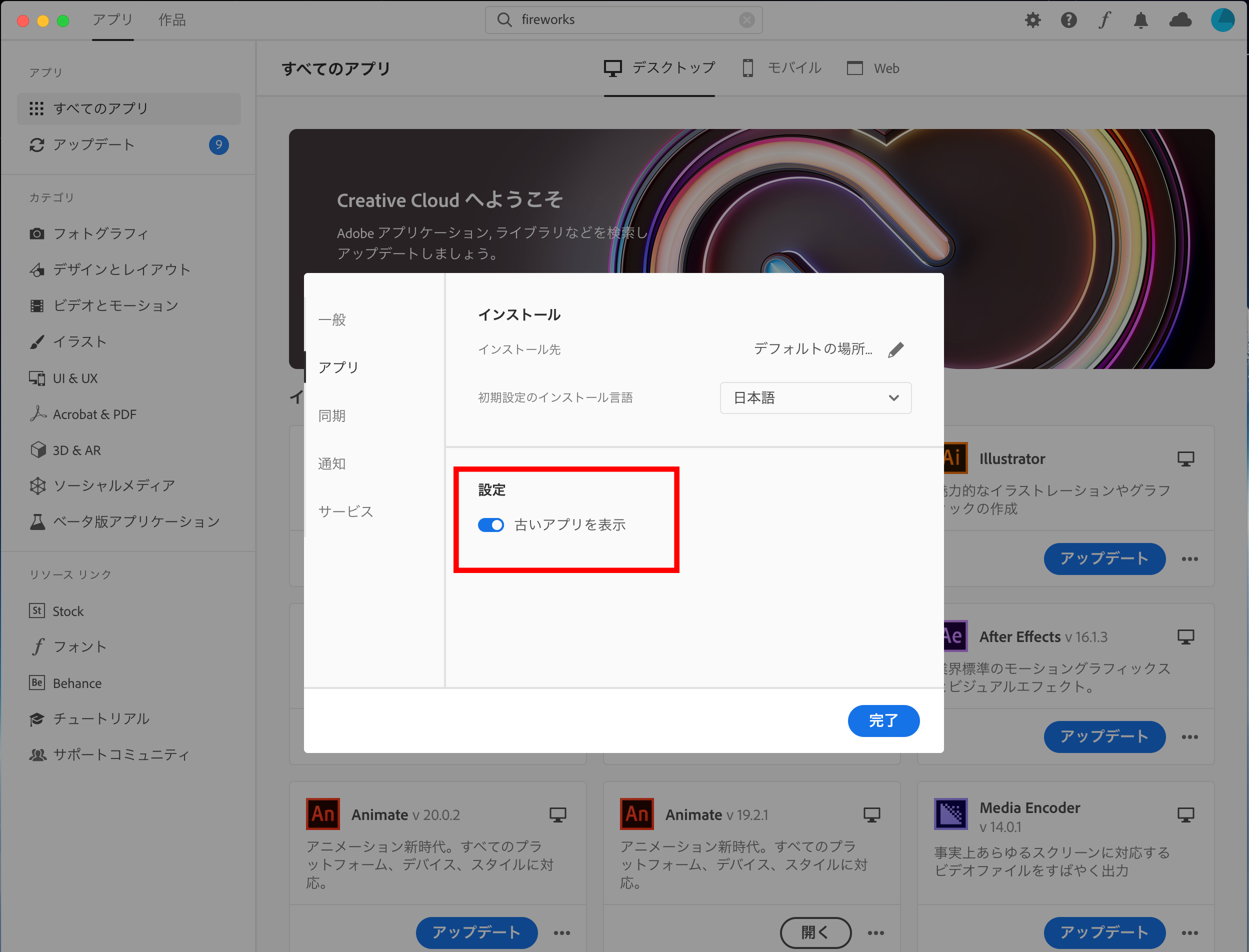Viewport: 1249px width, 952px height.
Task: Open the イラスト category
Action: (x=68, y=341)
